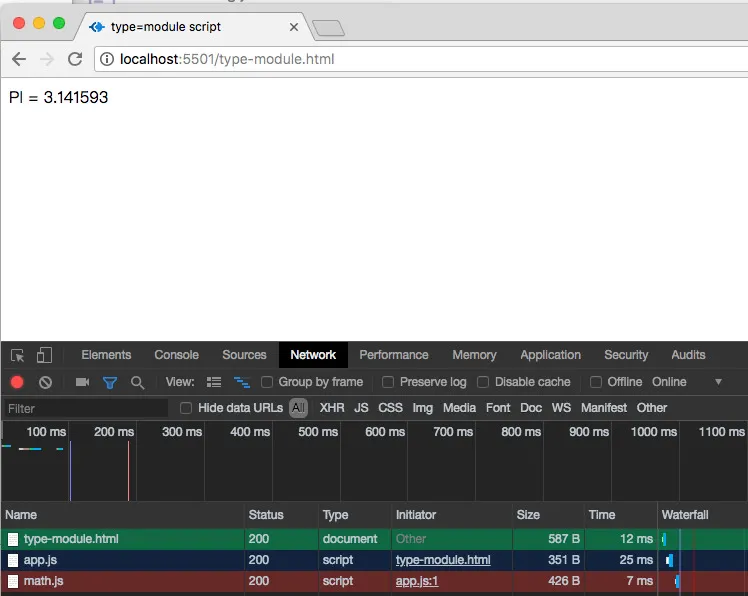748x596 pixels.
Task: Toggle the waterfall overview view icon
Action: pos(241,382)
